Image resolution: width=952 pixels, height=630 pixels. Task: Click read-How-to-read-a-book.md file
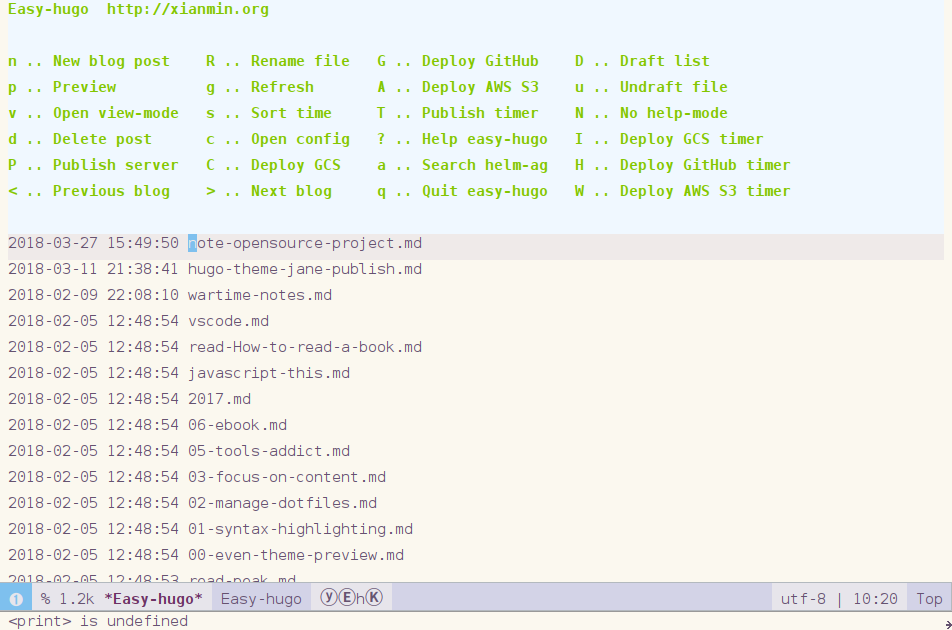(305, 347)
